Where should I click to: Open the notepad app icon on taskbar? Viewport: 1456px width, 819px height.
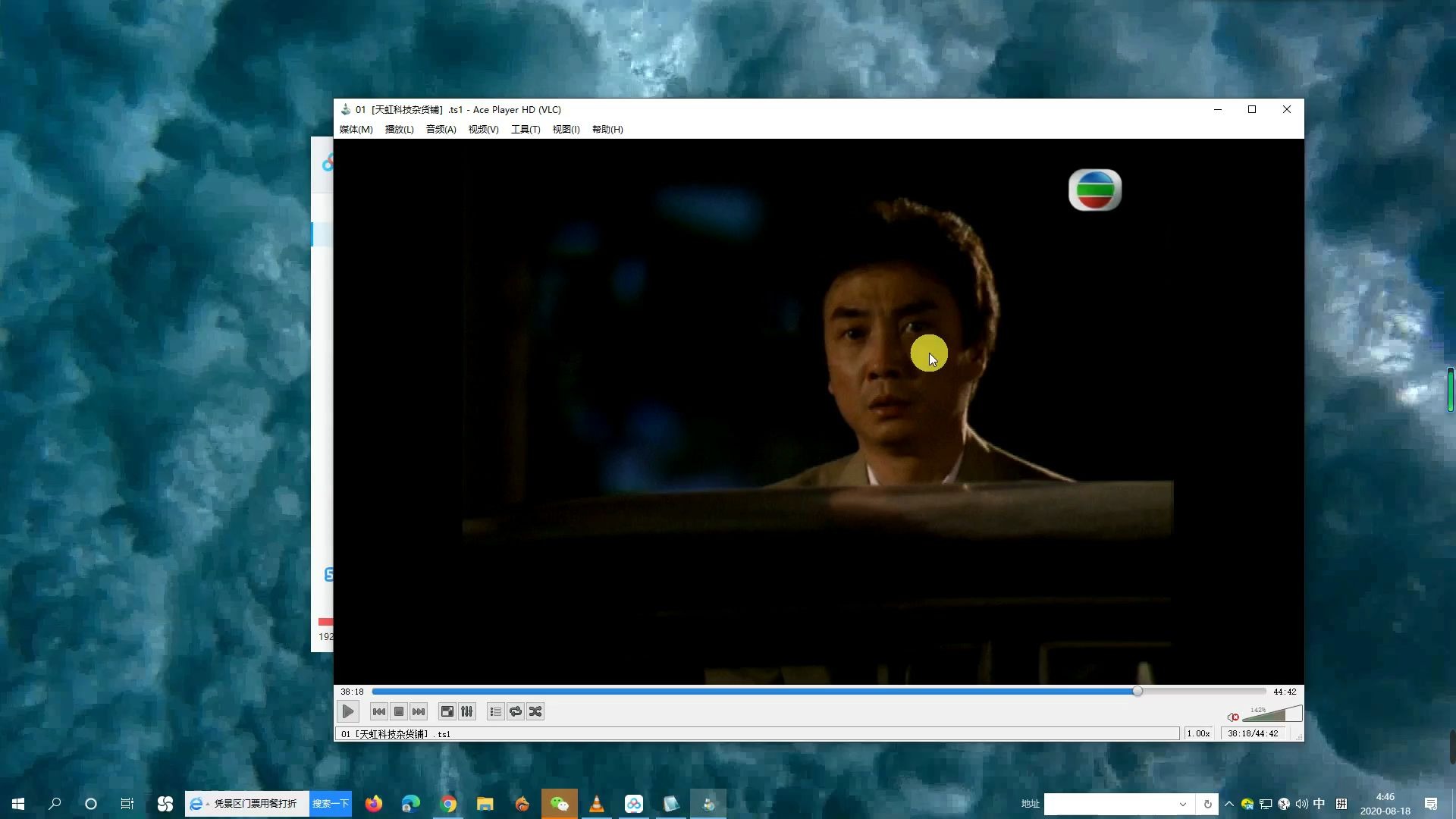[671, 804]
